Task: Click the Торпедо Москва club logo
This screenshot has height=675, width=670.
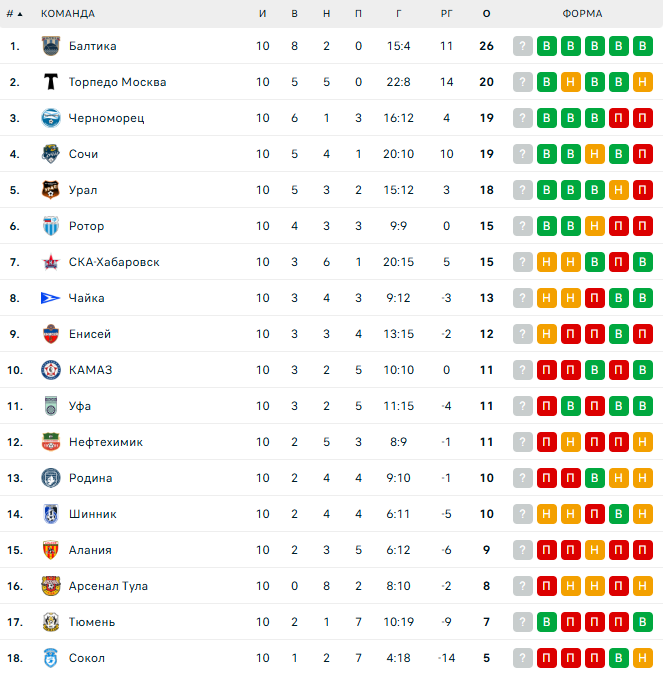Action: pyautogui.click(x=51, y=82)
